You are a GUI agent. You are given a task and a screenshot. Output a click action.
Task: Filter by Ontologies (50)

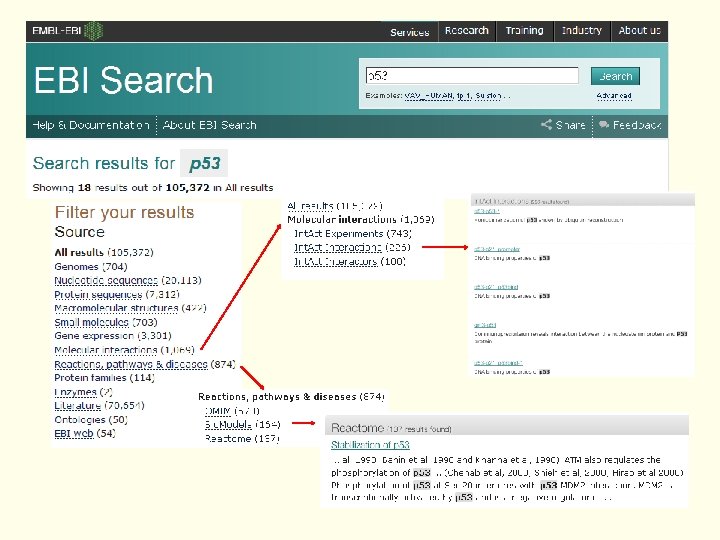90,420
